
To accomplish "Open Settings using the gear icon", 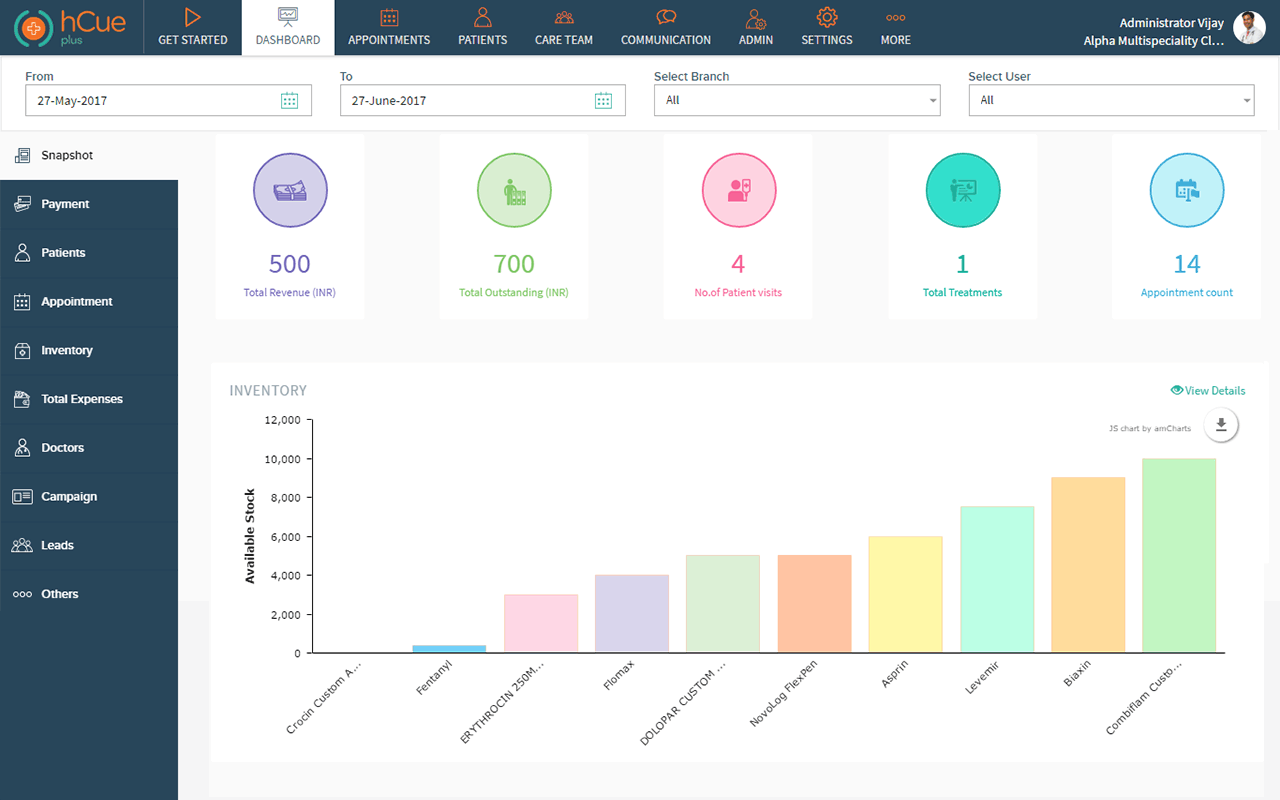I will [x=826, y=27].
